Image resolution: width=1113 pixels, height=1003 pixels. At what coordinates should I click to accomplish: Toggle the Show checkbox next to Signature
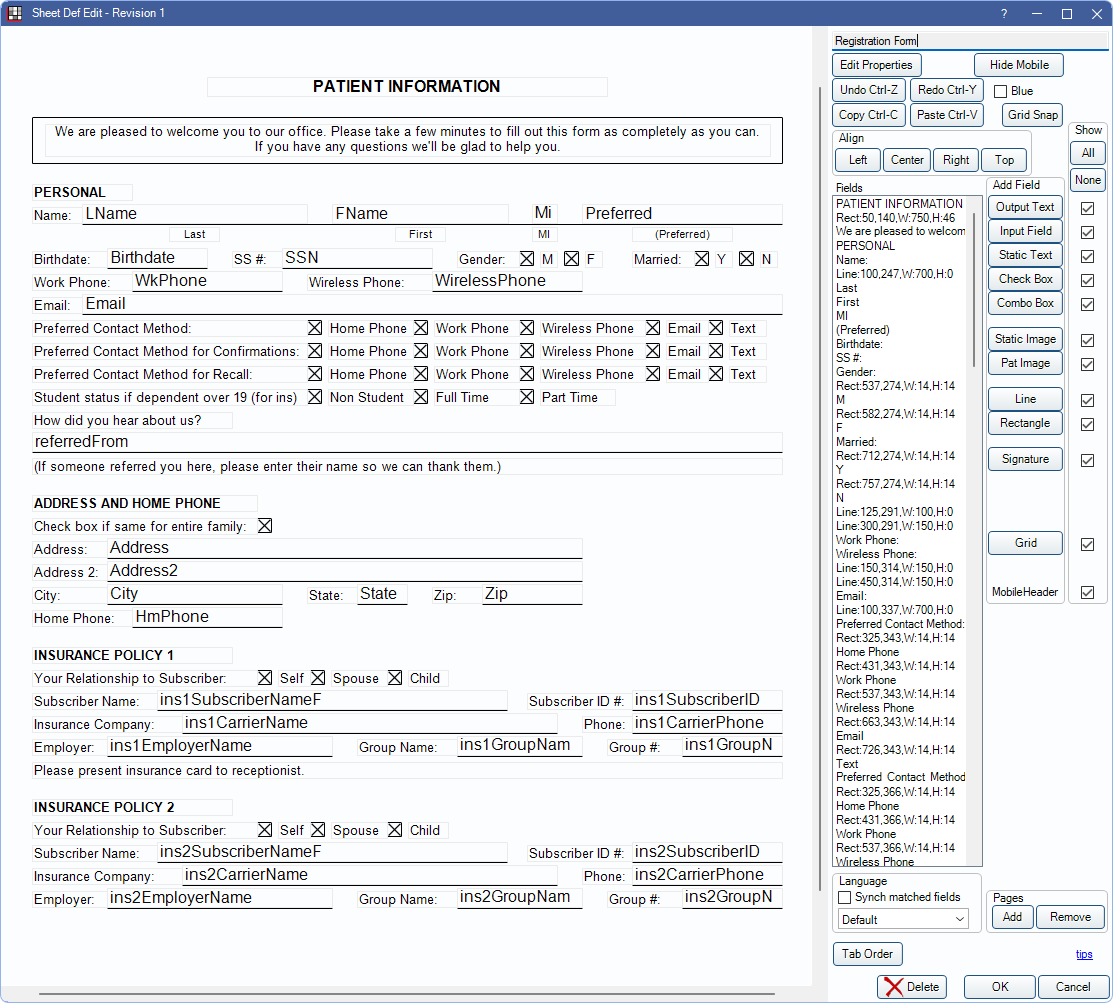pyautogui.click(x=1087, y=460)
